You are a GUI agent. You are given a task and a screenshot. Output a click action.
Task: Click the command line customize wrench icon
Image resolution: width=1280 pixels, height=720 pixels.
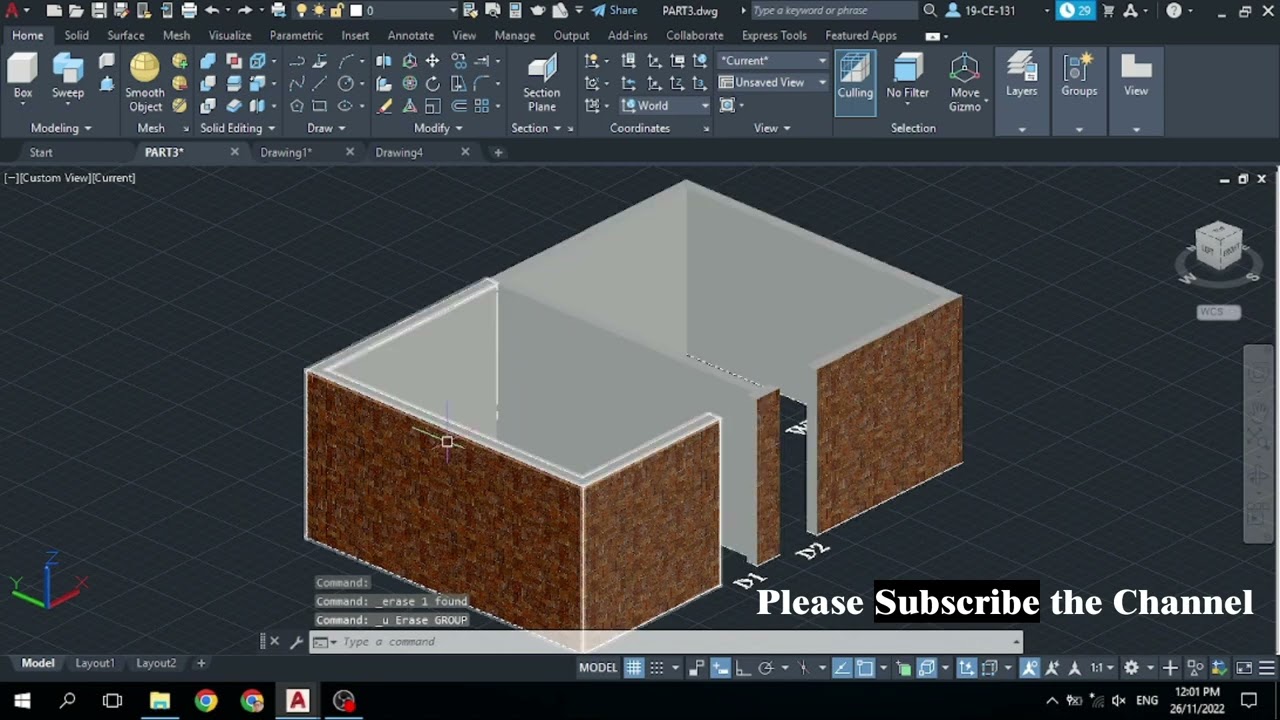tap(296, 642)
